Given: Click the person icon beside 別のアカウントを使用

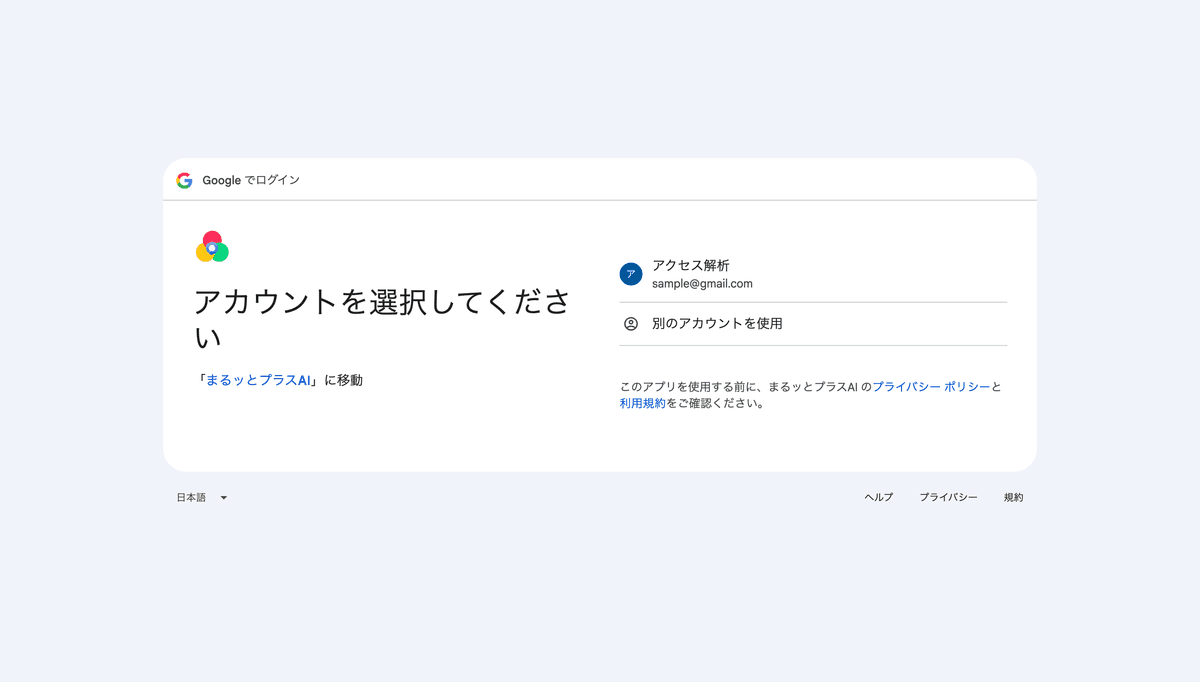Looking at the screenshot, I should (x=631, y=324).
